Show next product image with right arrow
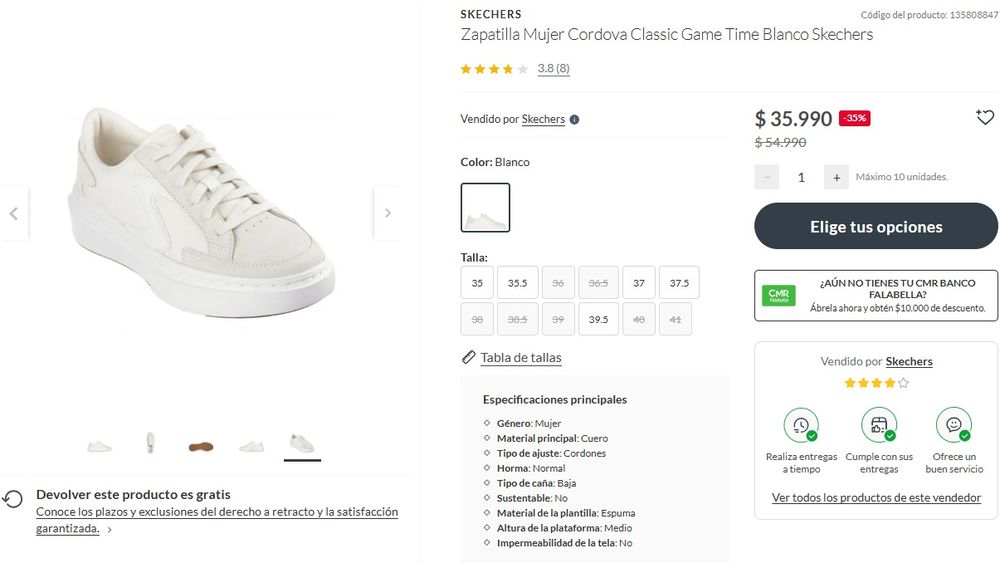Screen dimensions: 1000x563 click(387, 213)
